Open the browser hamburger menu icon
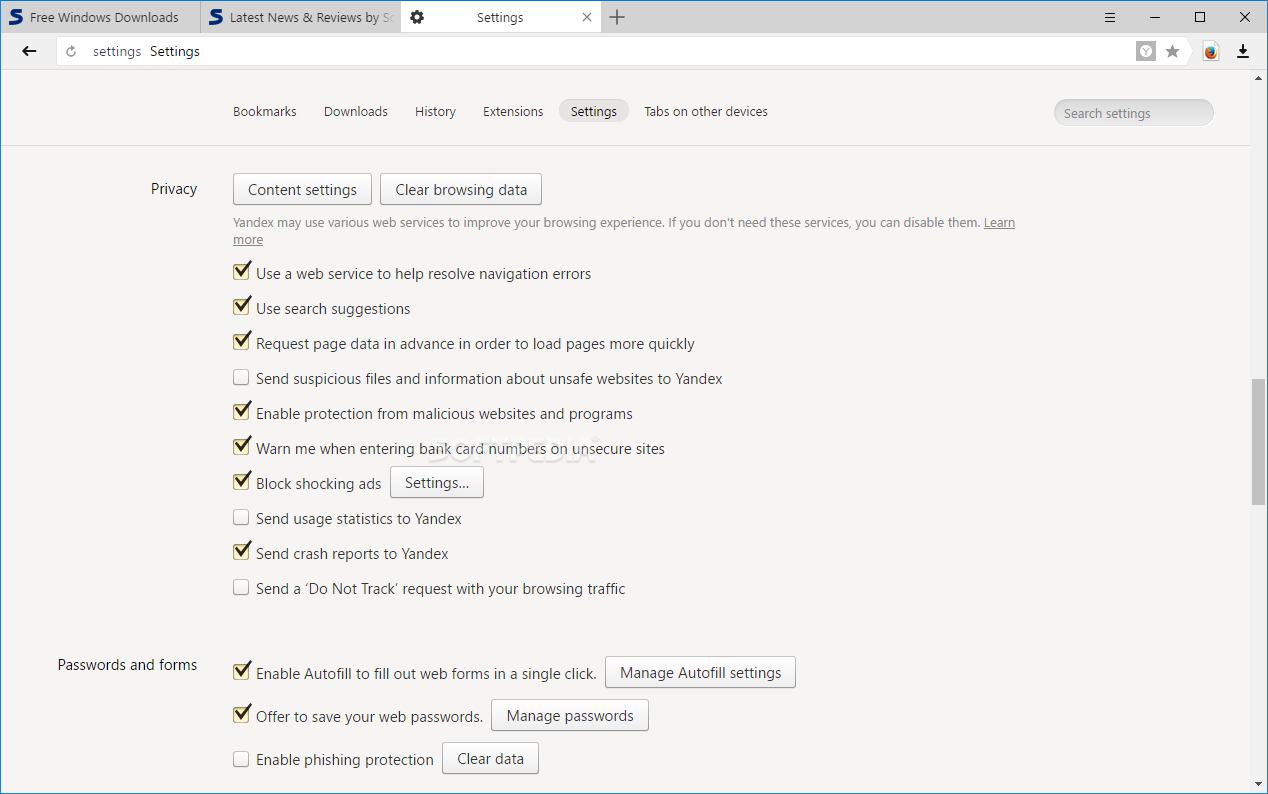The image size is (1268, 794). pos(1110,17)
